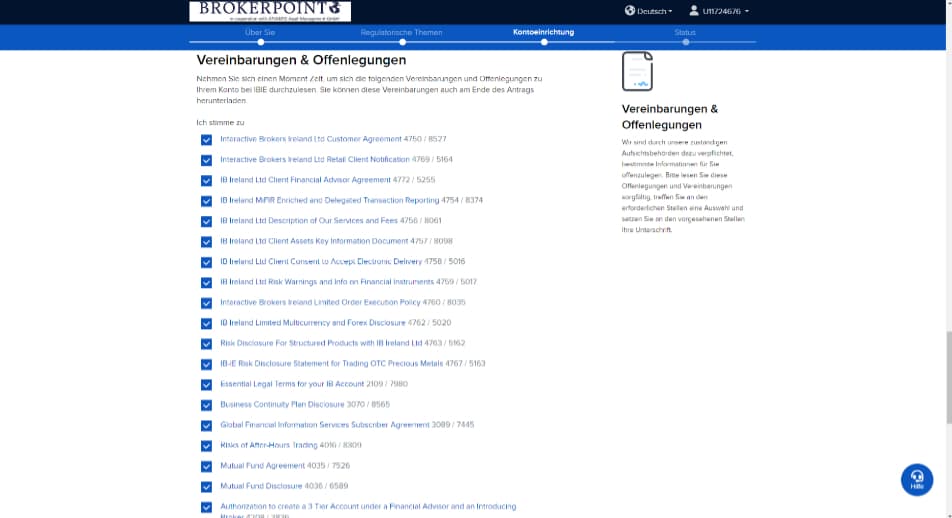The image size is (952, 518).
Task: Toggle Order Execution Policy checkbox
Action: 206,303
